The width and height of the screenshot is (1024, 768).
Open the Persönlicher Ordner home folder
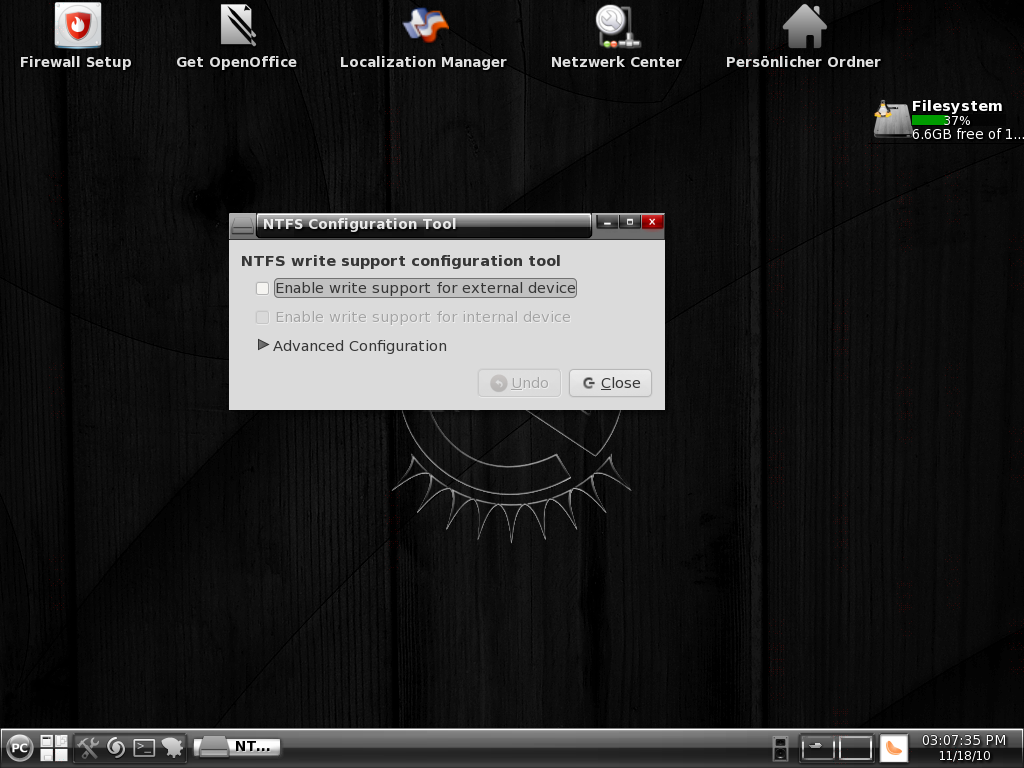pyautogui.click(x=804, y=27)
